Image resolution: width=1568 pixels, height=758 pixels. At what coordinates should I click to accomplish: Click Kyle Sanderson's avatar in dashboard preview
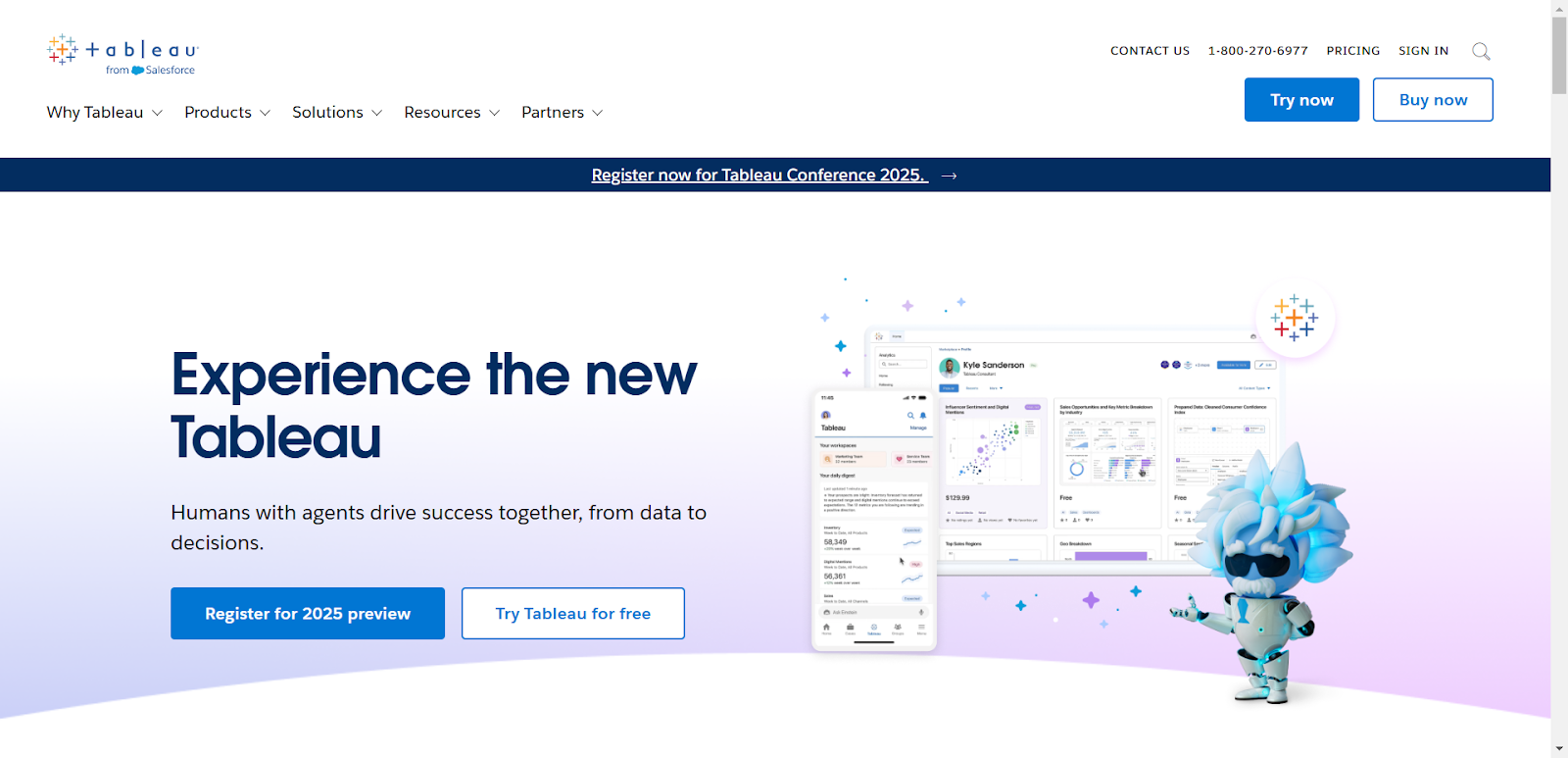(x=949, y=368)
